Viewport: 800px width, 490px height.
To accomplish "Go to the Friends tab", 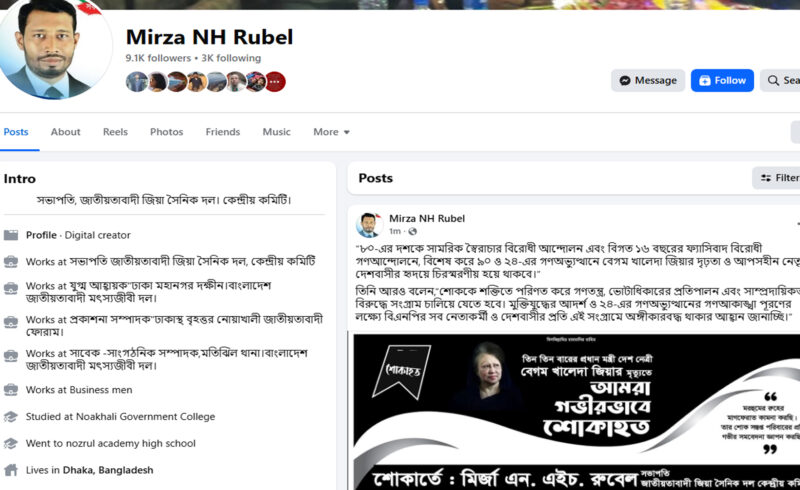I will coord(222,132).
